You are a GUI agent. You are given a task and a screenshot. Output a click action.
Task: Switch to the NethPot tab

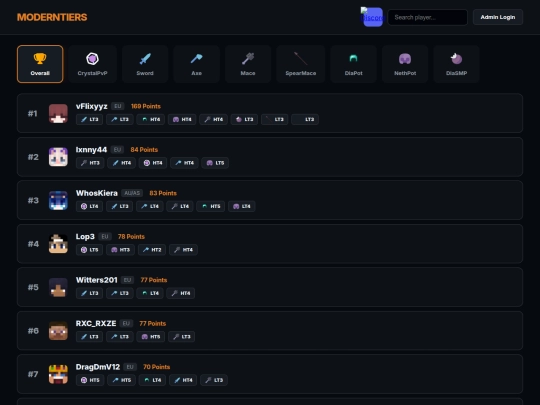pos(405,64)
